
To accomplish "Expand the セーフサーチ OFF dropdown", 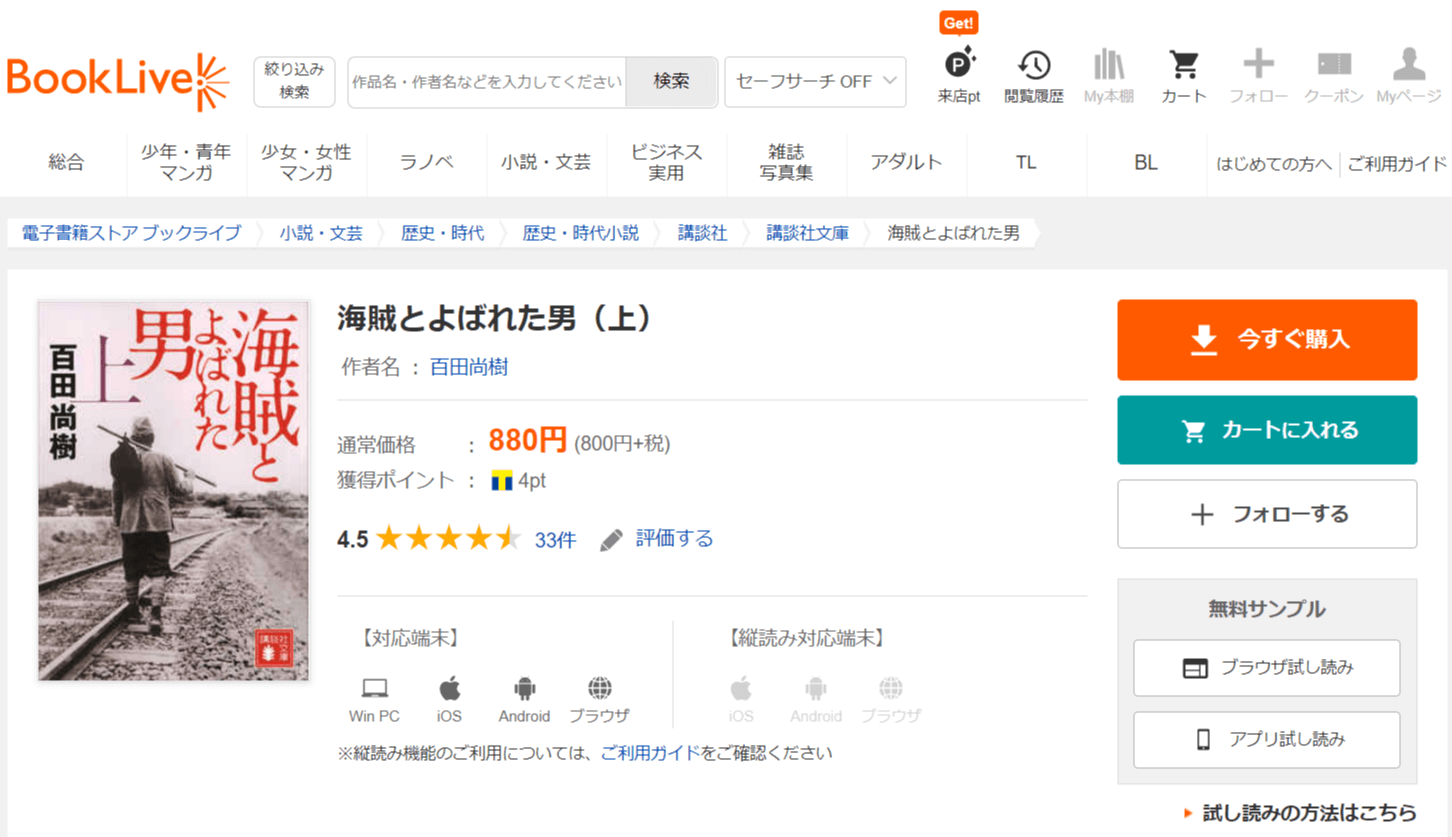I will [x=815, y=82].
